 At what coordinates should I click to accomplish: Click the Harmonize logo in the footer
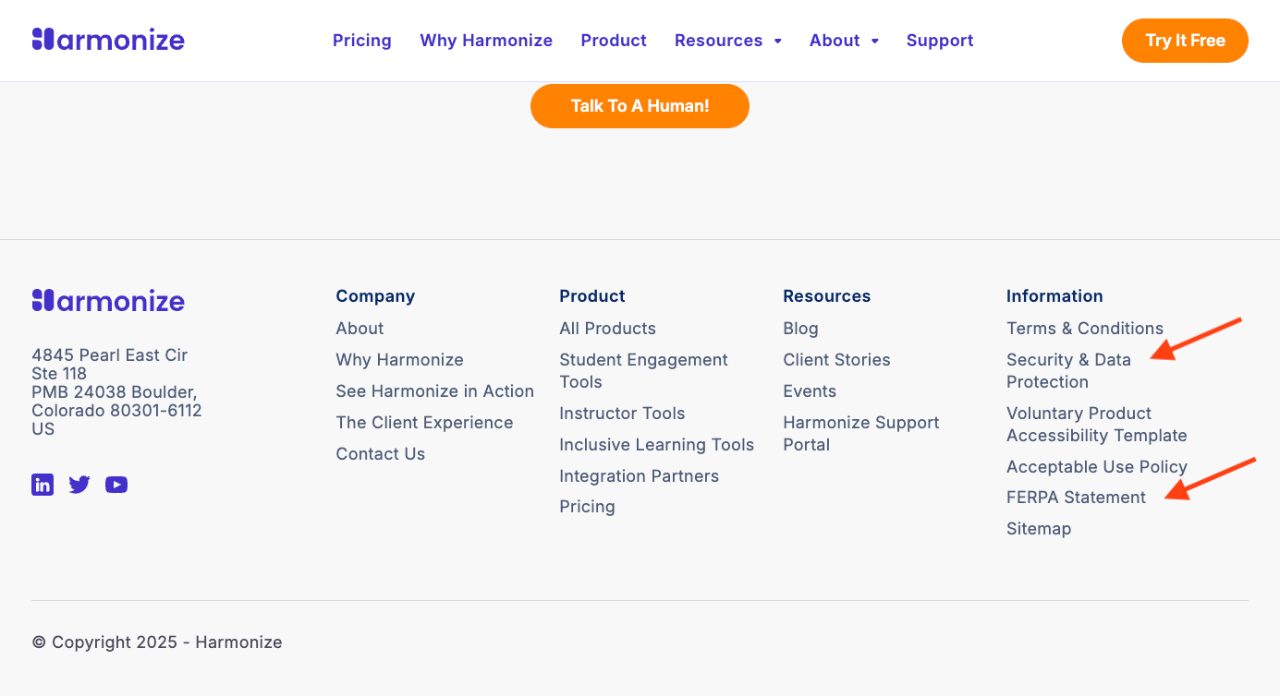pyautogui.click(x=108, y=300)
